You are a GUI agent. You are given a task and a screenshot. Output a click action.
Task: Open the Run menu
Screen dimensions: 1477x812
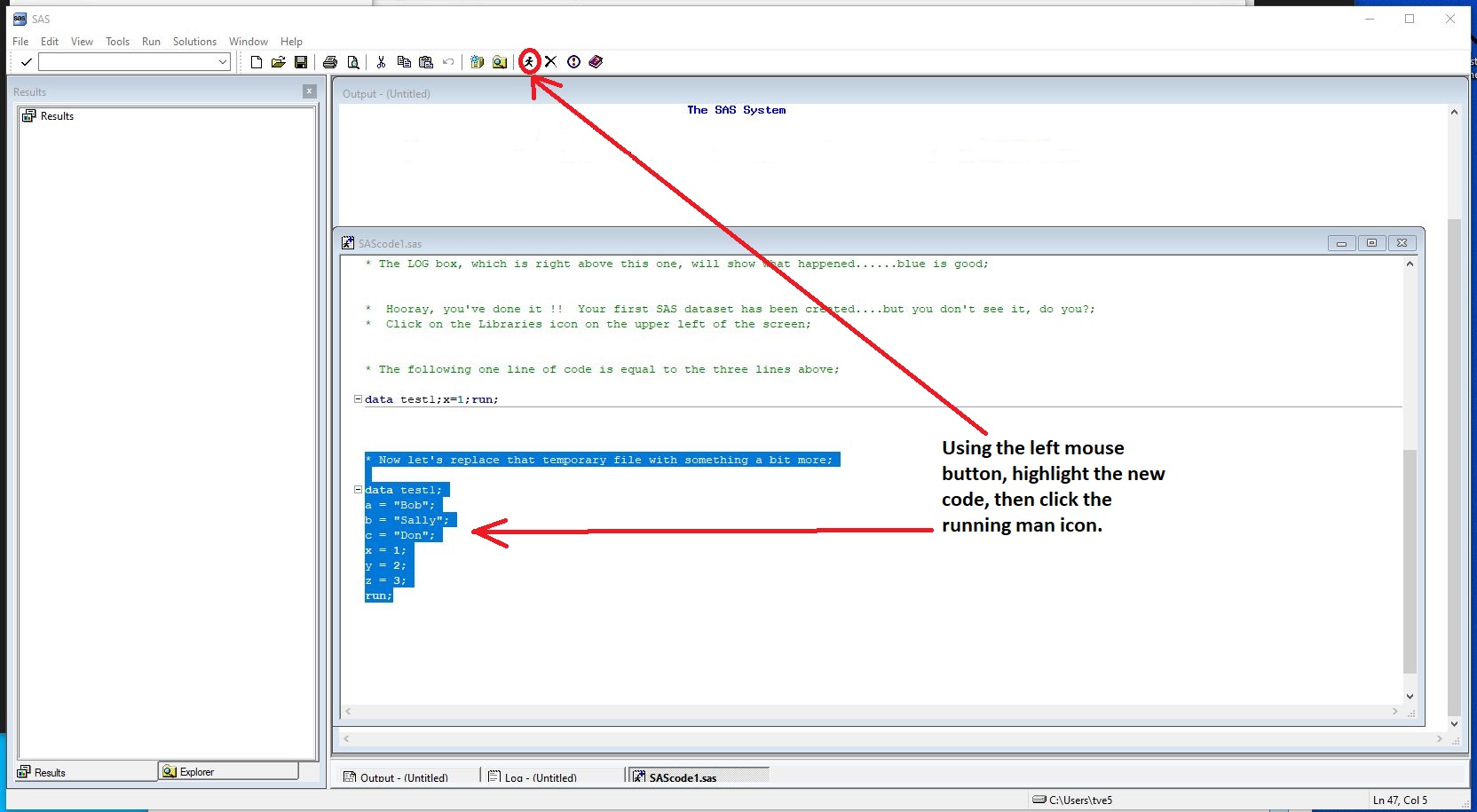(x=151, y=42)
